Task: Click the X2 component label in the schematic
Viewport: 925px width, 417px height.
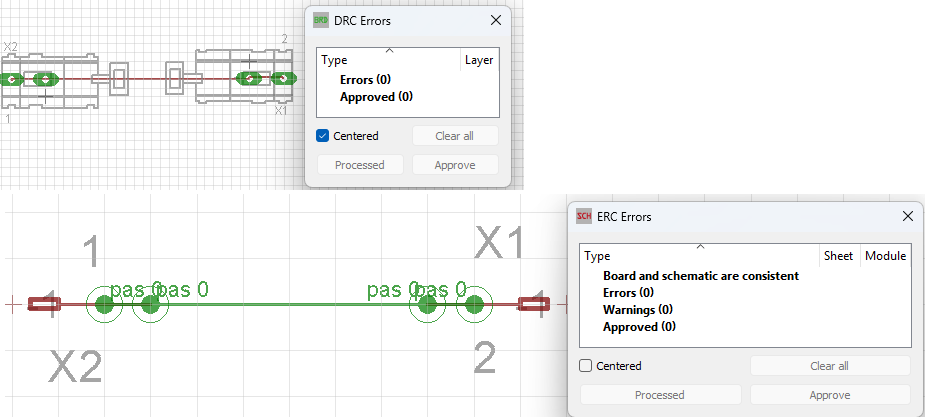Action: point(76,369)
